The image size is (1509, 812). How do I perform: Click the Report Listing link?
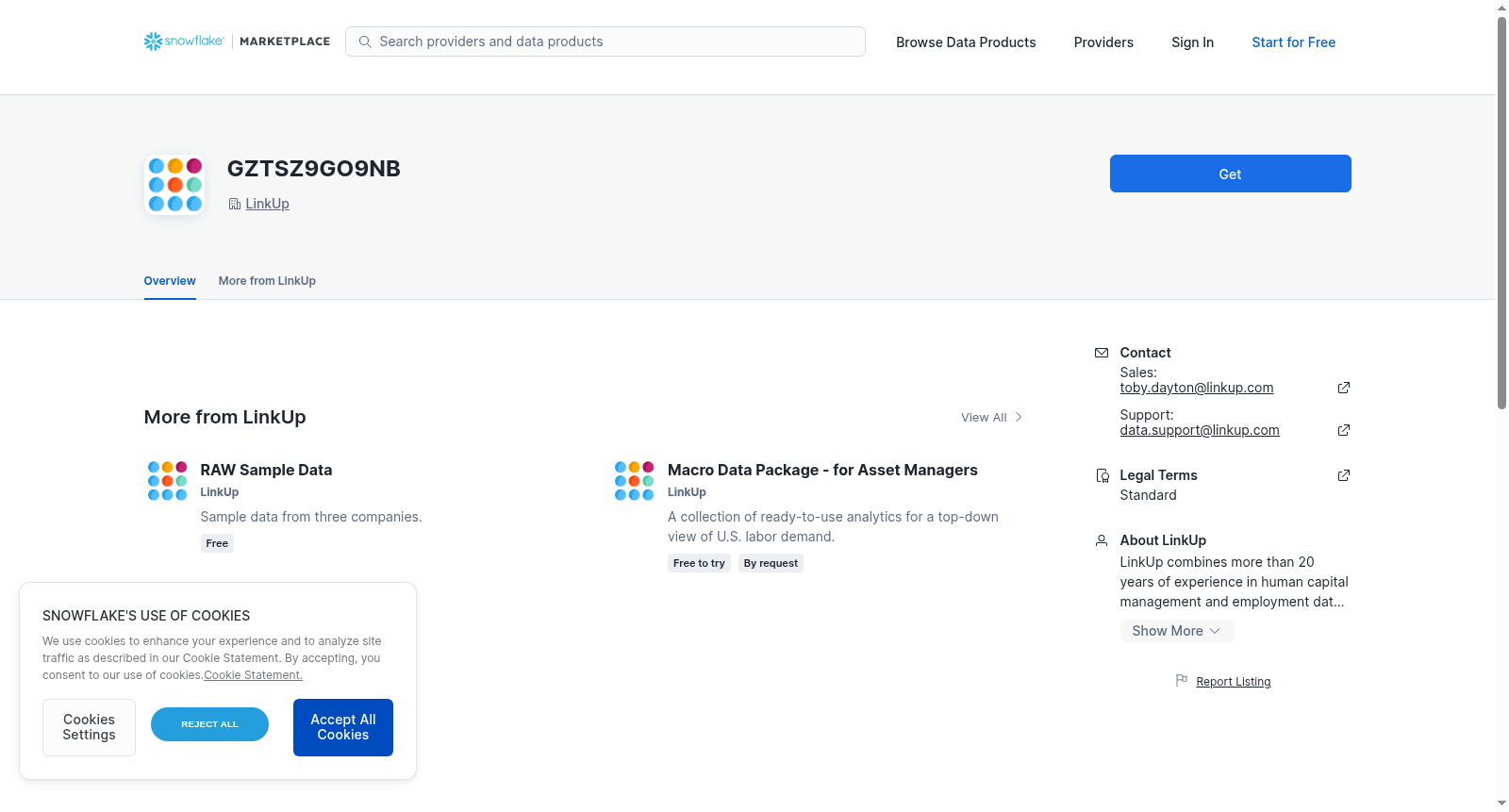point(1234,682)
